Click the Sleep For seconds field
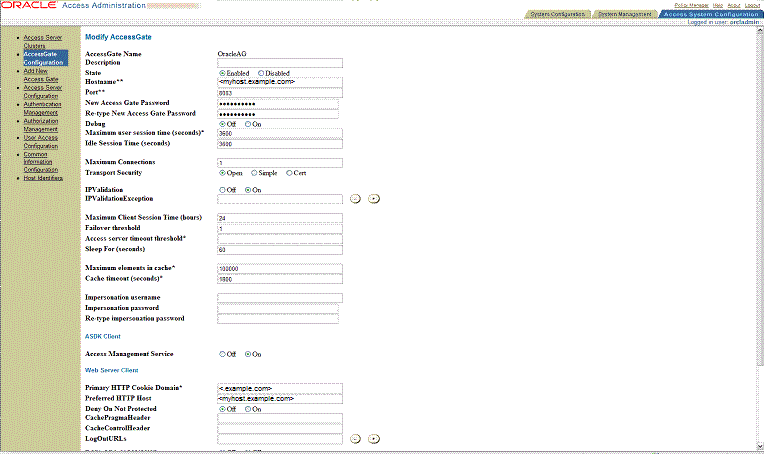 point(280,250)
